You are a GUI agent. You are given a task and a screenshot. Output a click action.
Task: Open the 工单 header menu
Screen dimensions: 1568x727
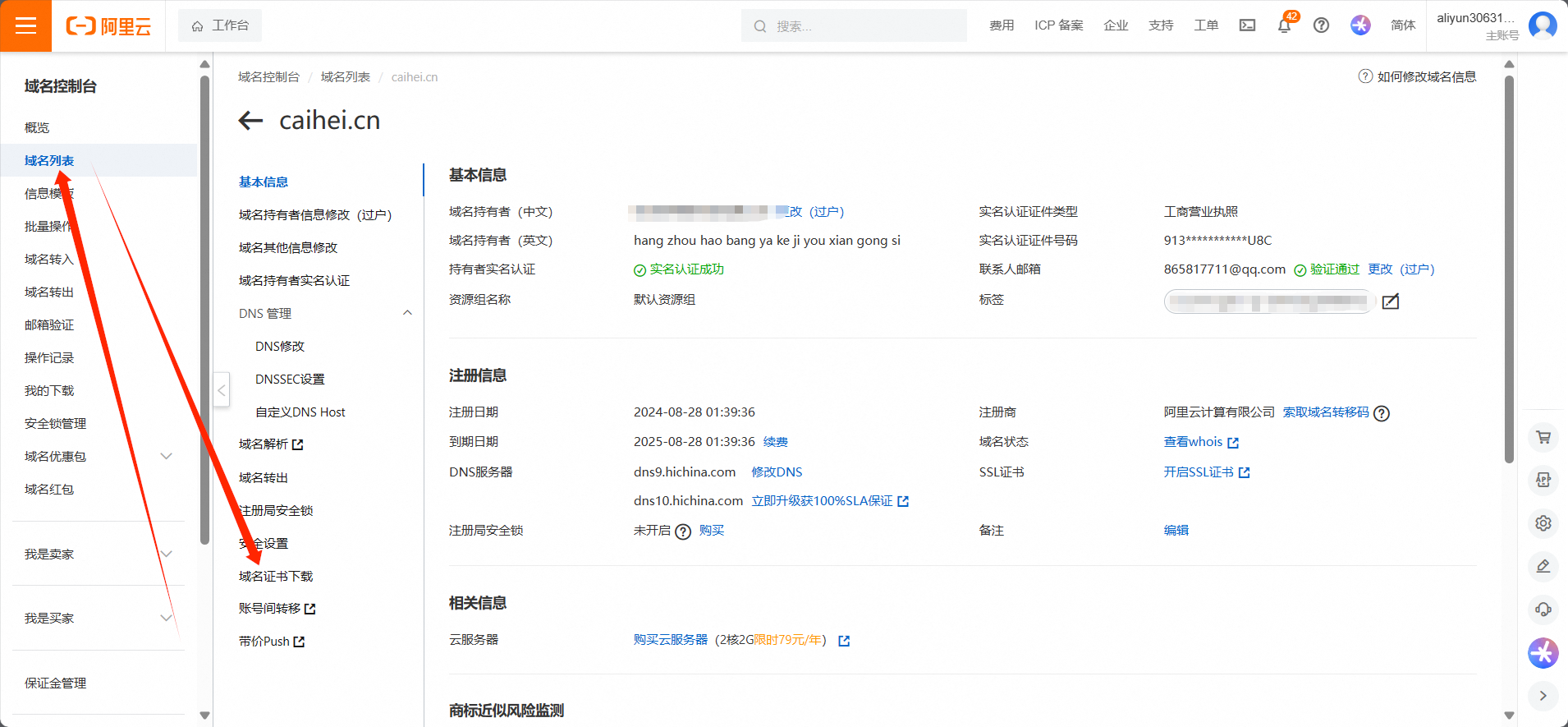point(1206,25)
